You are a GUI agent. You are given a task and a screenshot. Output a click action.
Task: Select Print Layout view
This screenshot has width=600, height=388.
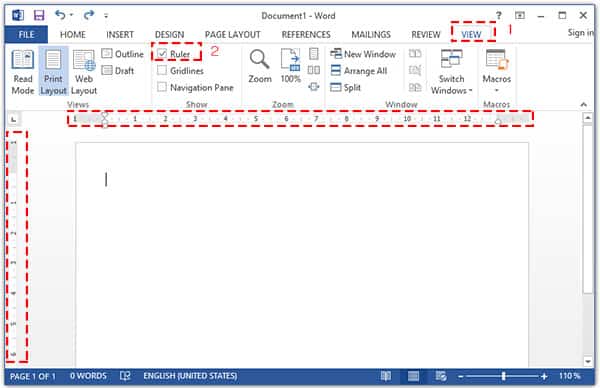(53, 72)
